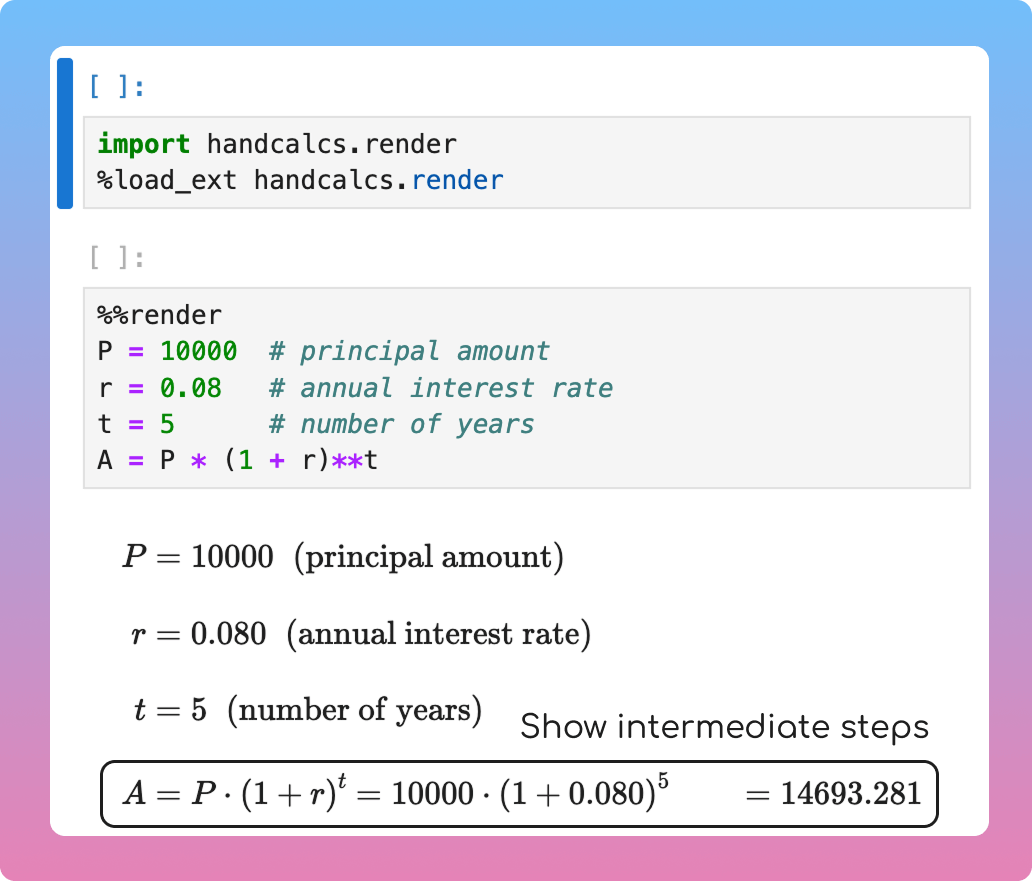This screenshot has height=881, width=1032.
Task: Click the first cell's blue prompt brackets
Action: coord(117,87)
